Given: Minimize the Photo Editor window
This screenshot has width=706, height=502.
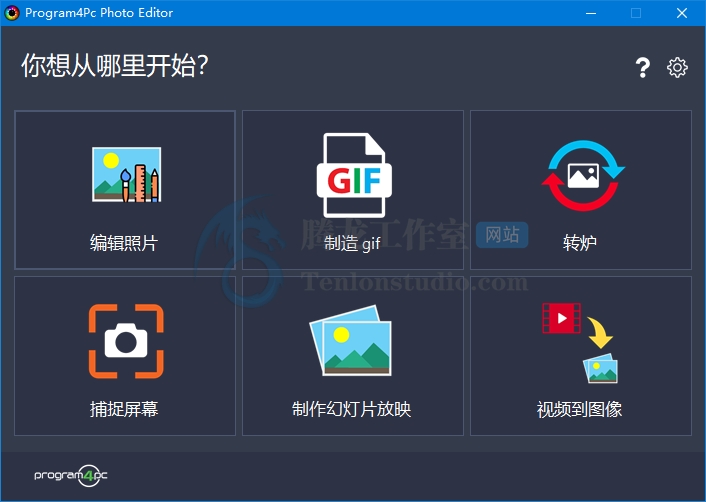Looking at the screenshot, I should [x=591, y=13].
